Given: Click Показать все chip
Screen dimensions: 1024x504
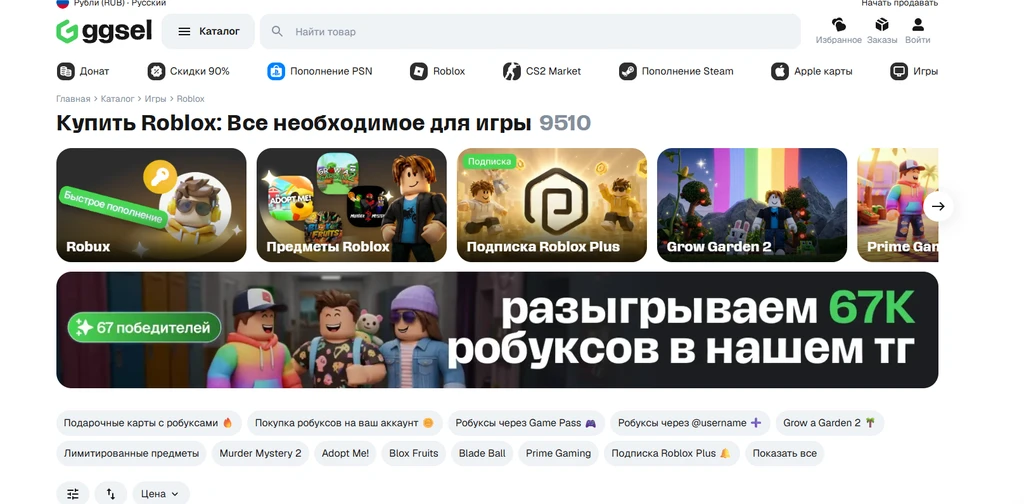Looking at the screenshot, I should tap(785, 453).
